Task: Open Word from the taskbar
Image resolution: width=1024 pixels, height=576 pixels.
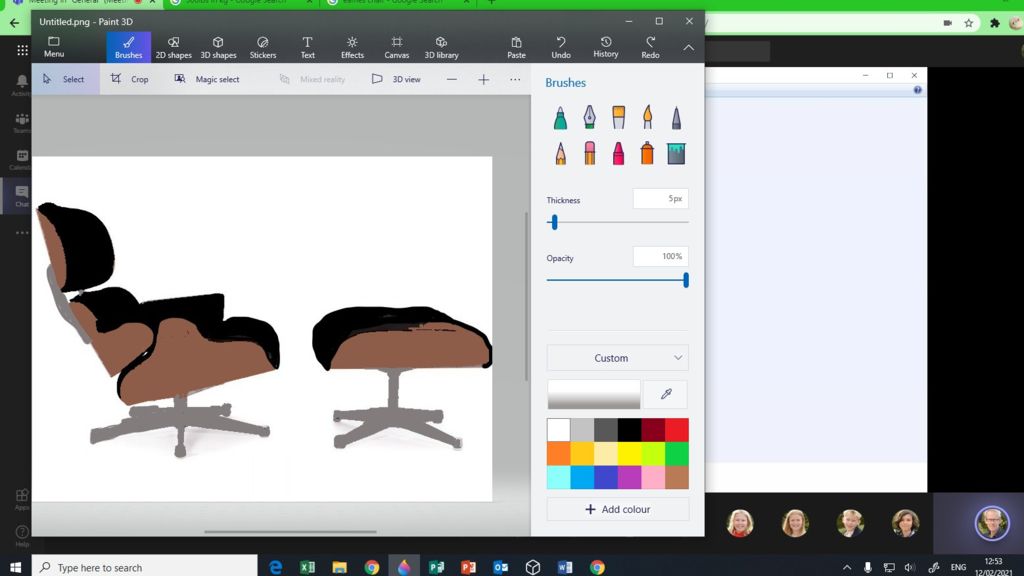Action: point(565,567)
